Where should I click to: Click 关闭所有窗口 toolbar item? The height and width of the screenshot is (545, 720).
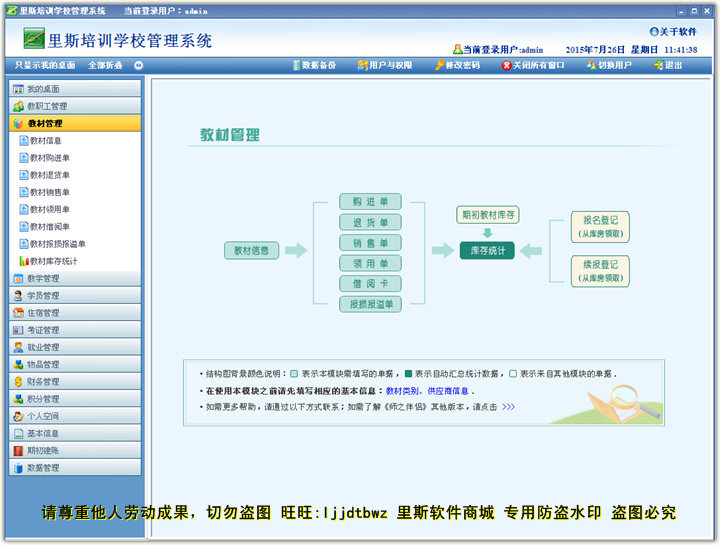click(x=533, y=65)
